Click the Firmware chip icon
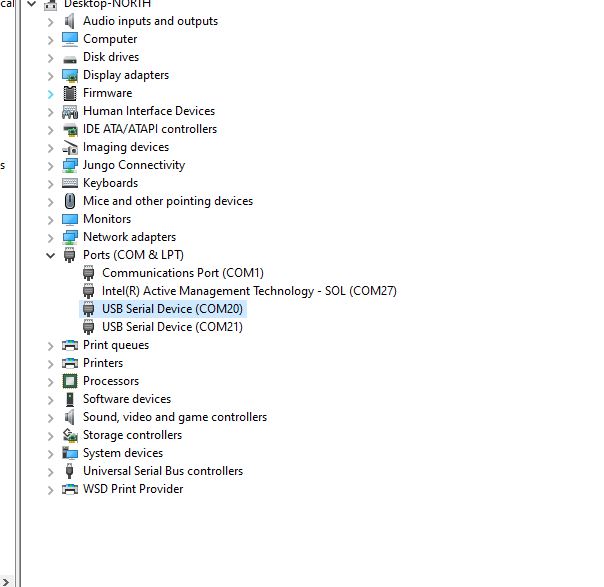The width and height of the screenshot is (604, 587). coord(70,93)
